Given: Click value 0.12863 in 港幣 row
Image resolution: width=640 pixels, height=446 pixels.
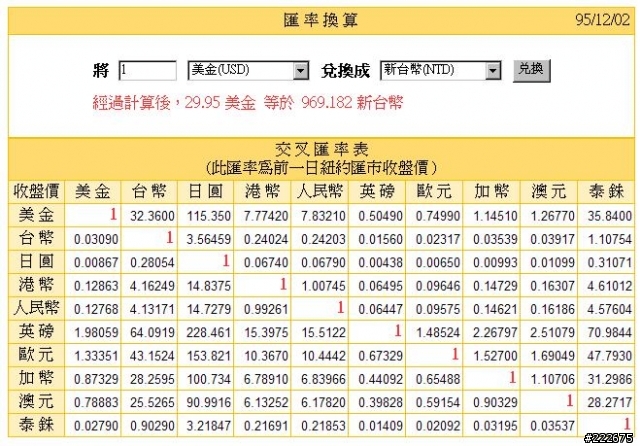Looking at the screenshot, I should point(96,286).
